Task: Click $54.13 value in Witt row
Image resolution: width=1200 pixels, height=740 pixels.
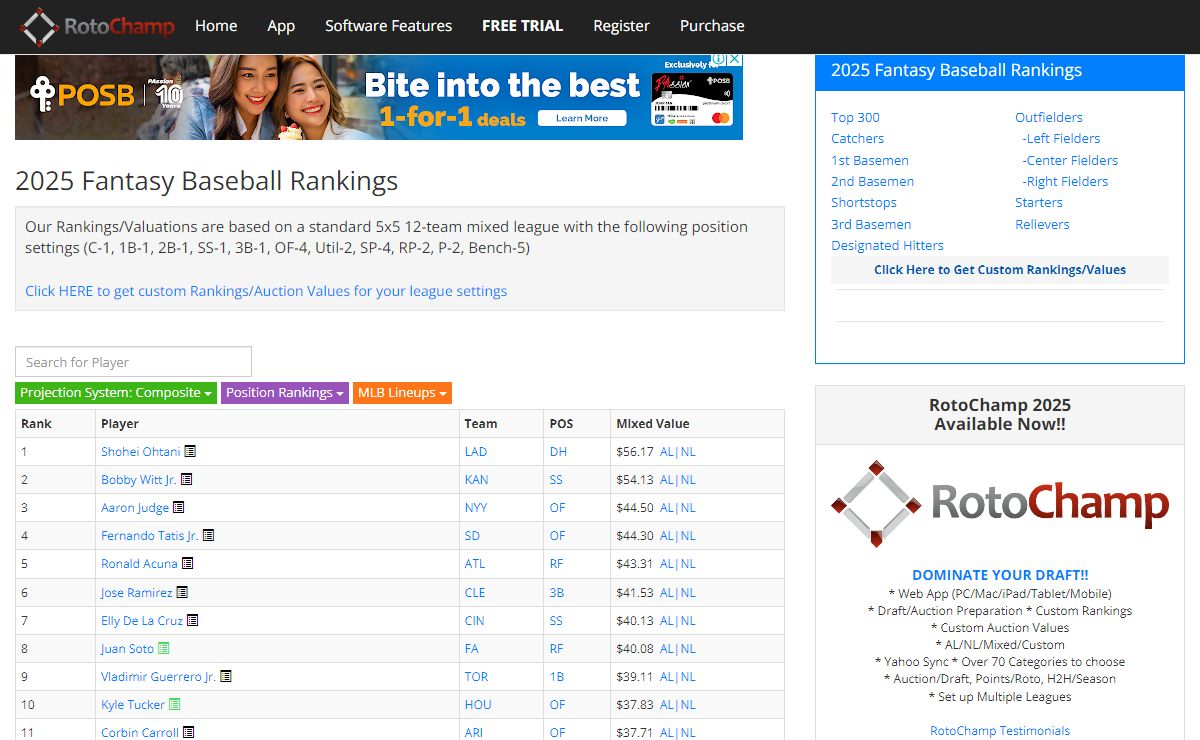Action: point(635,480)
